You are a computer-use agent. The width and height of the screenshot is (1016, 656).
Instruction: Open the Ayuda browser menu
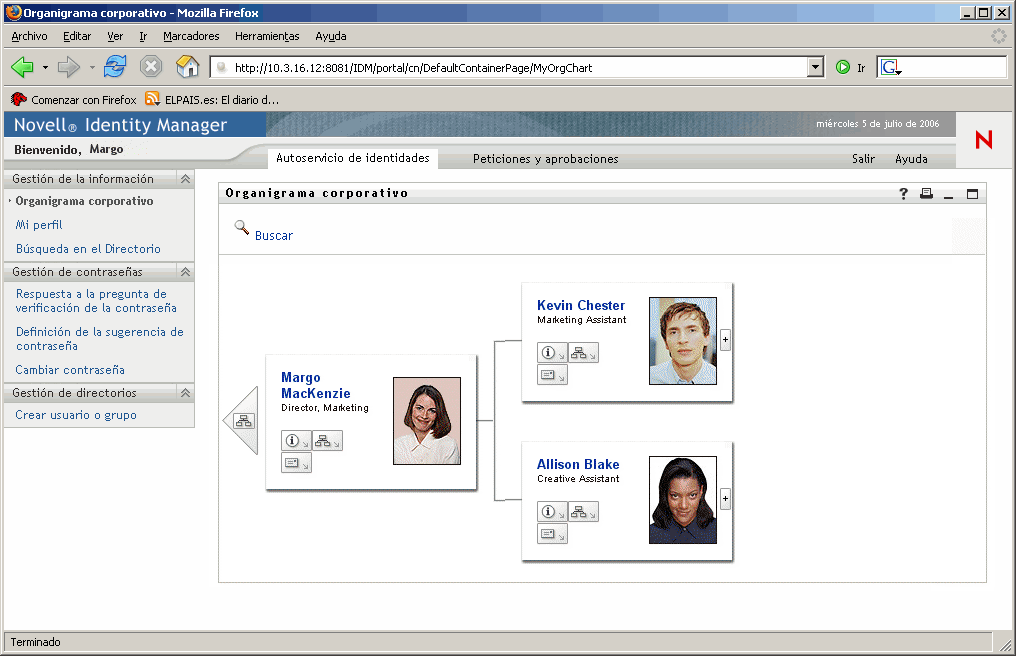330,36
